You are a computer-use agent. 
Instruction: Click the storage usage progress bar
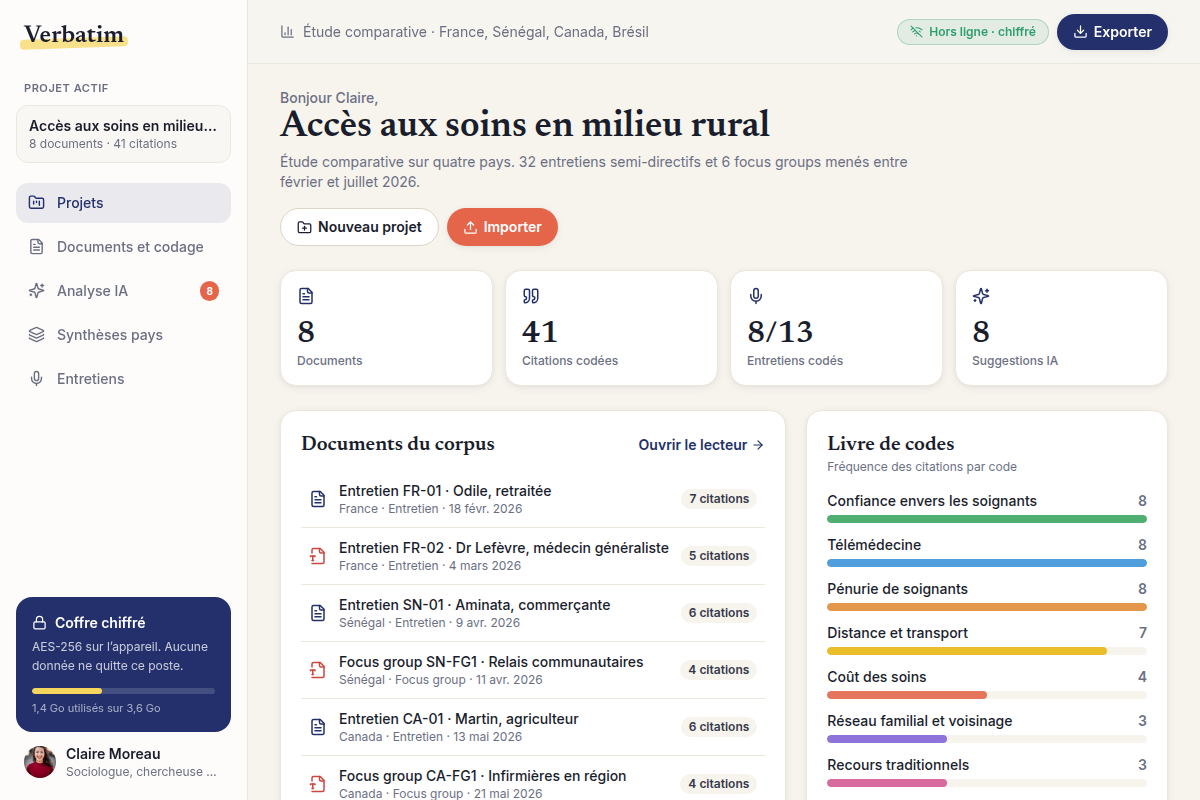(x=123, y=691)
